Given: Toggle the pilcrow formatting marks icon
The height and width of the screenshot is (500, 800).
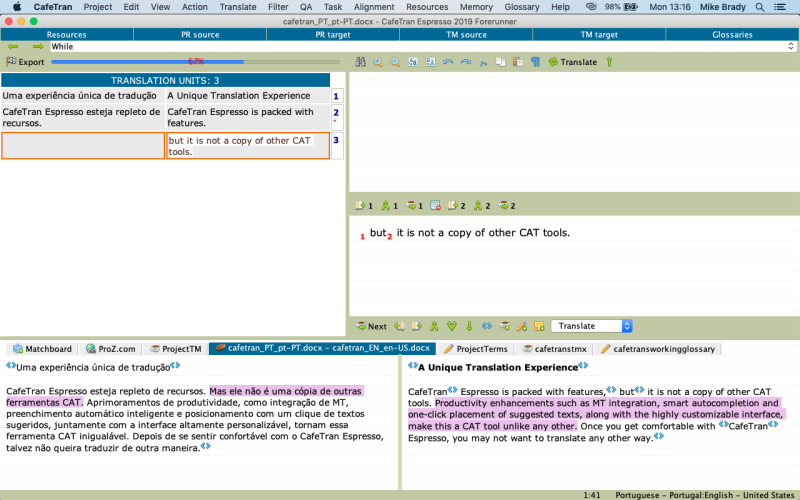Looking at the screenshot, I should click(x=535, y=62).
